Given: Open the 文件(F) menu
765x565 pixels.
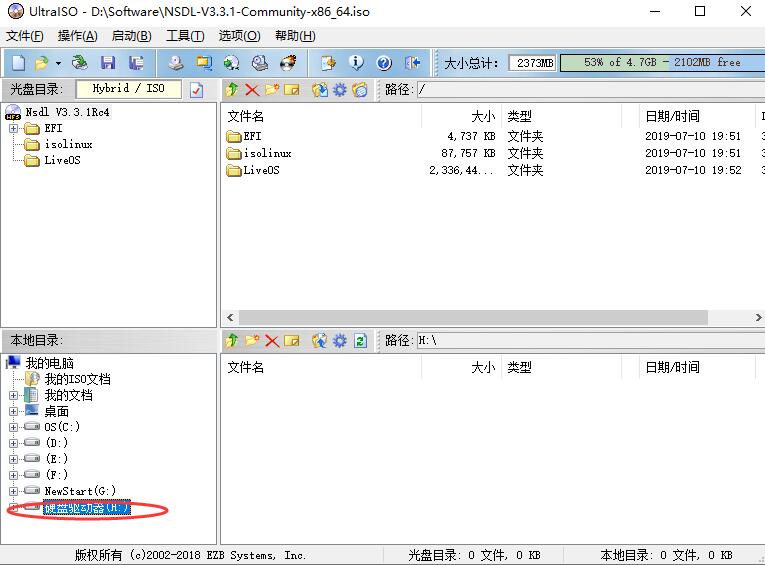Looking at the screenshot, I should coord(24,36).
